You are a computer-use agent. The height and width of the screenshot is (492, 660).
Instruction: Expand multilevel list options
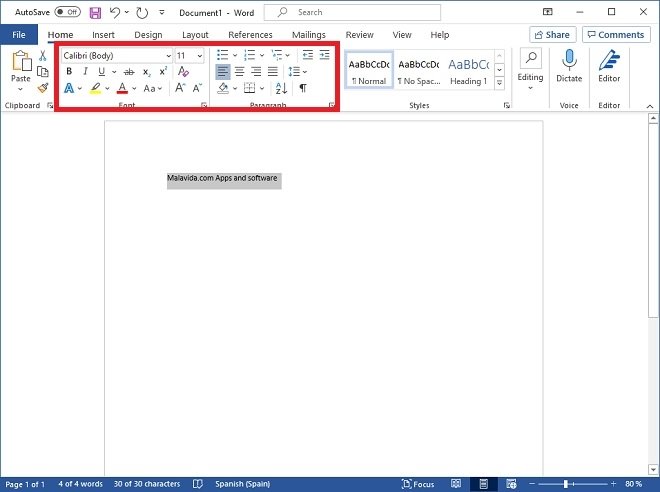point(287,55)
